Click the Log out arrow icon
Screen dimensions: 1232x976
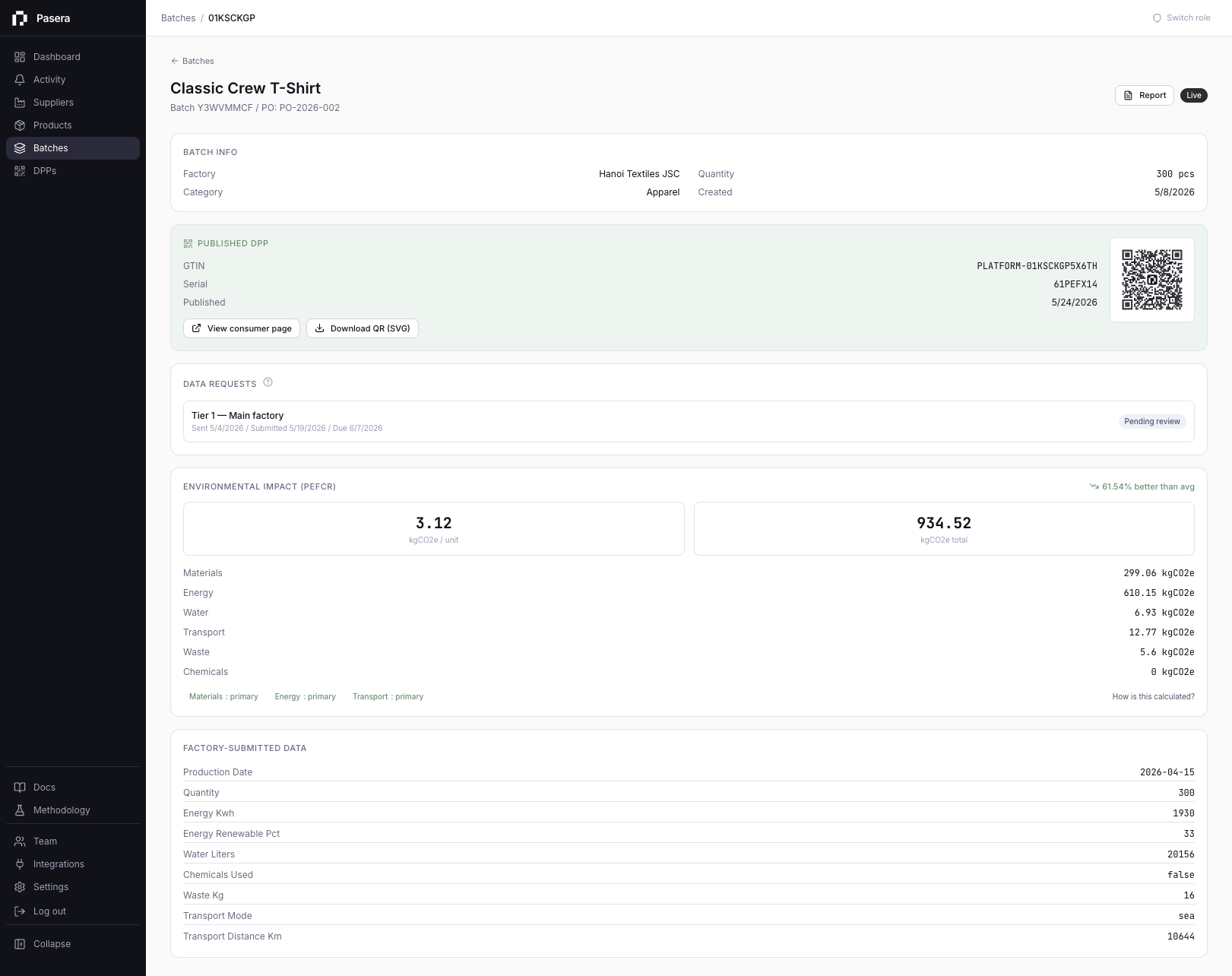tap(20, 911)
